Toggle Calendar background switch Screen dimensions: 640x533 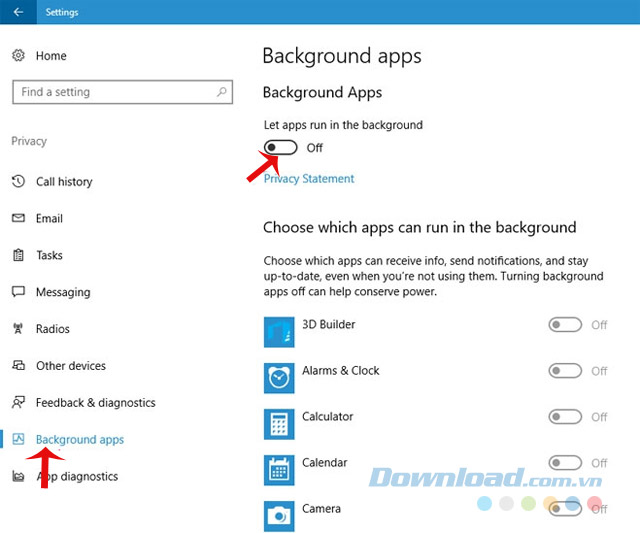(x=565, y=463)
